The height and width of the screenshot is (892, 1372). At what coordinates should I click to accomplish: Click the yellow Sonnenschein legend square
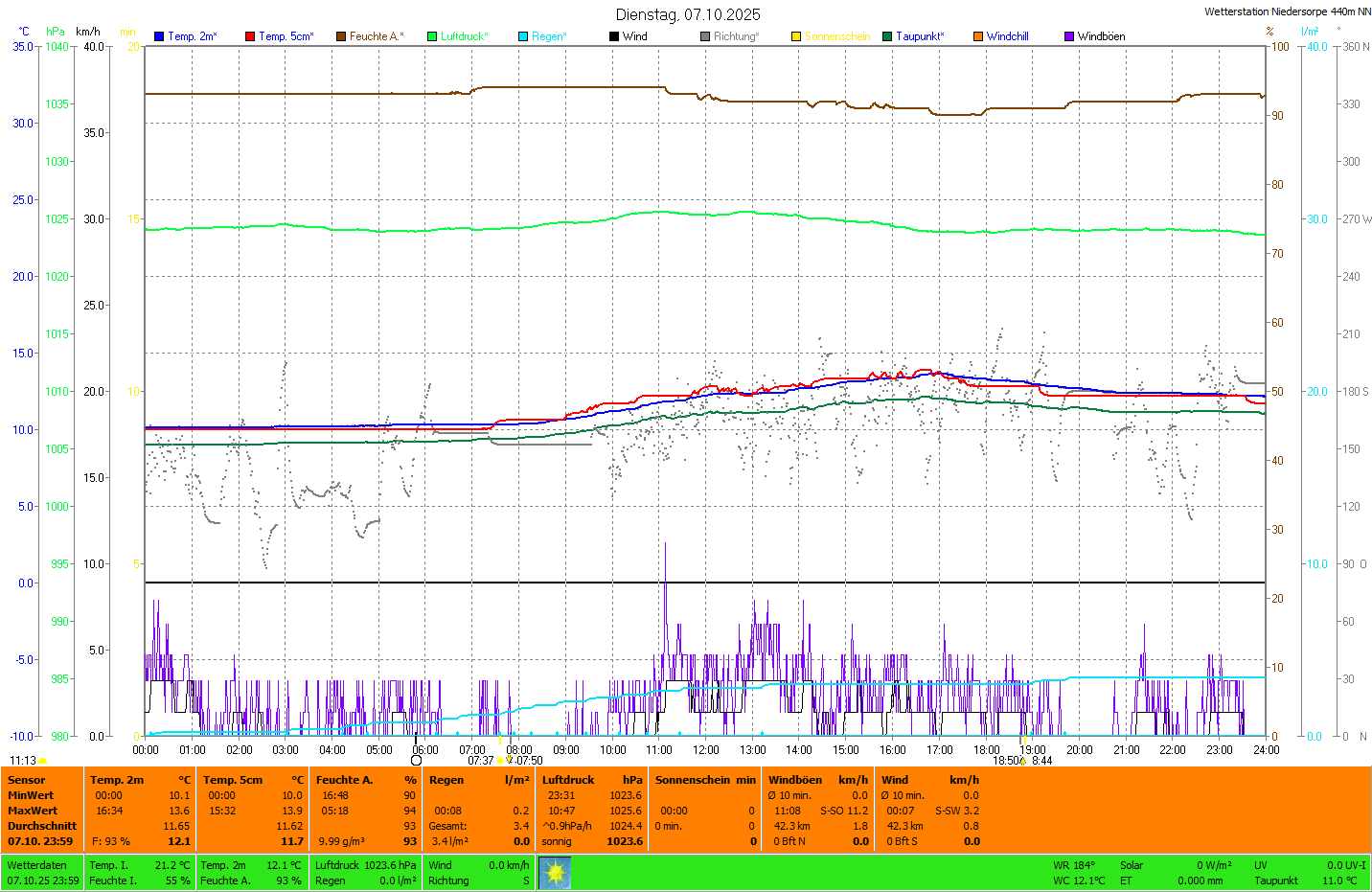796,36
